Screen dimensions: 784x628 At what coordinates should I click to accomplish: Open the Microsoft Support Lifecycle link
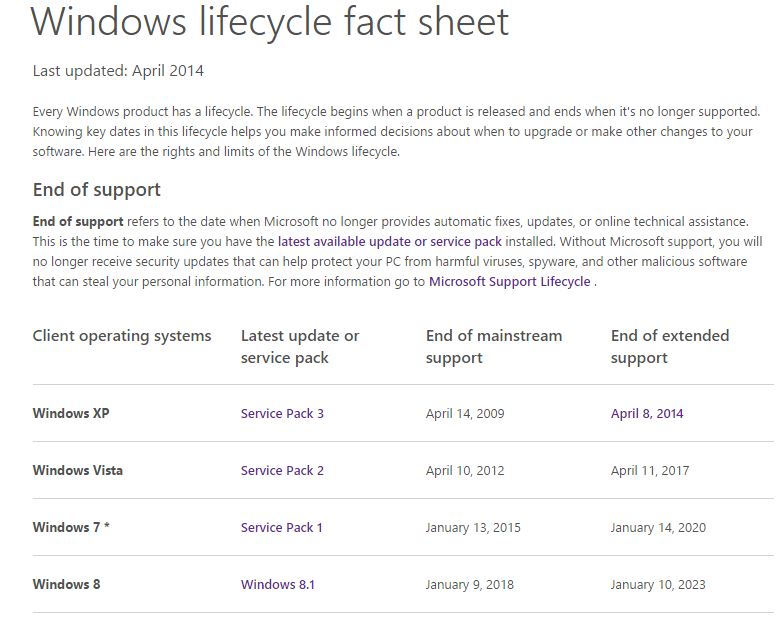point(510,282)
